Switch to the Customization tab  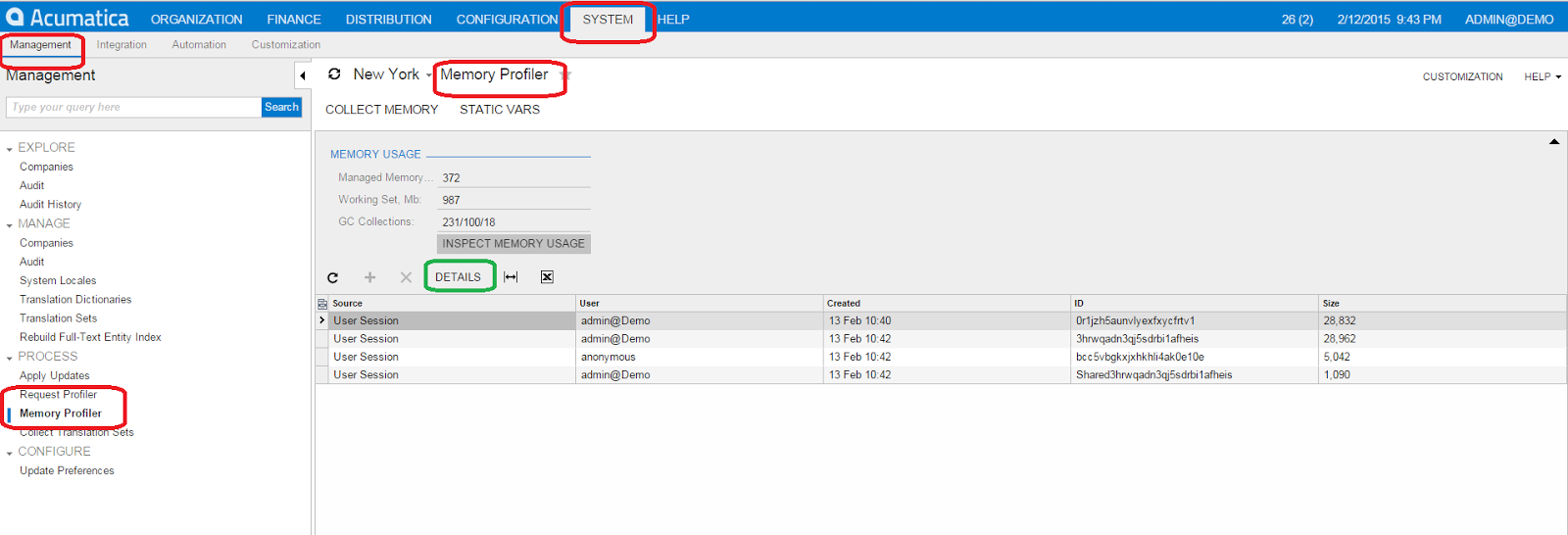click(285, 44)
